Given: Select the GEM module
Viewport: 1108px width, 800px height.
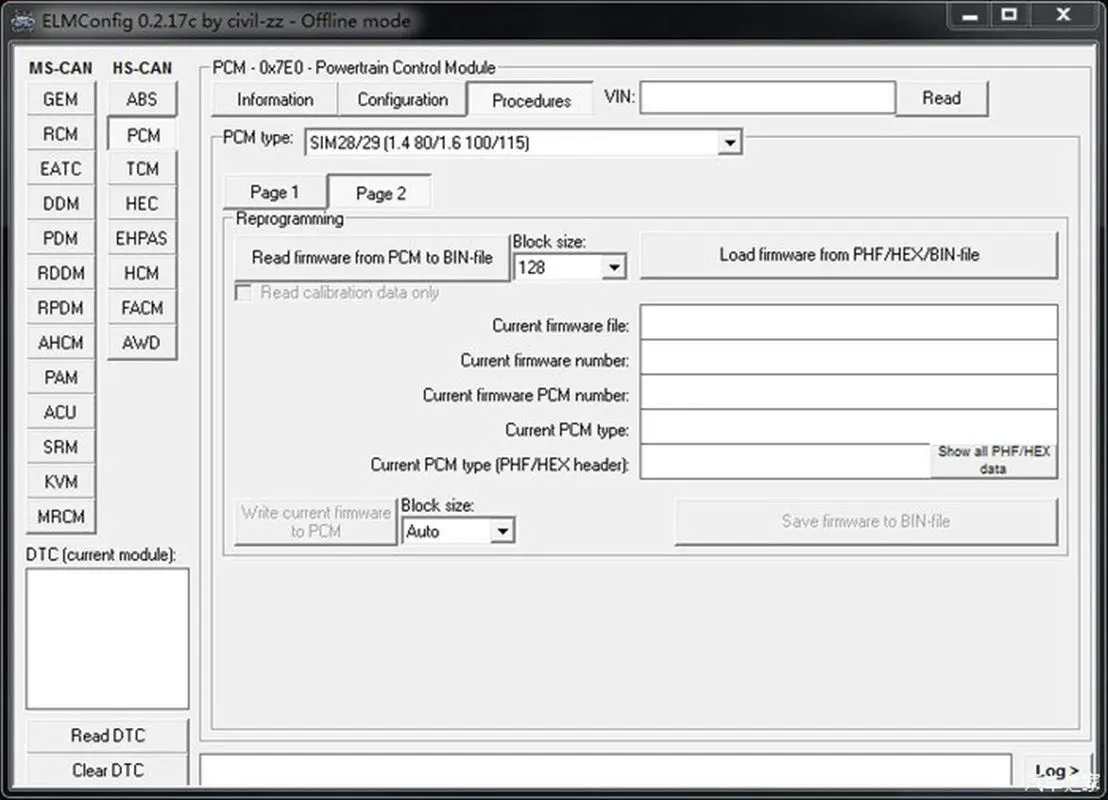Looking at the screenshot, I should (x=61, y=99).
